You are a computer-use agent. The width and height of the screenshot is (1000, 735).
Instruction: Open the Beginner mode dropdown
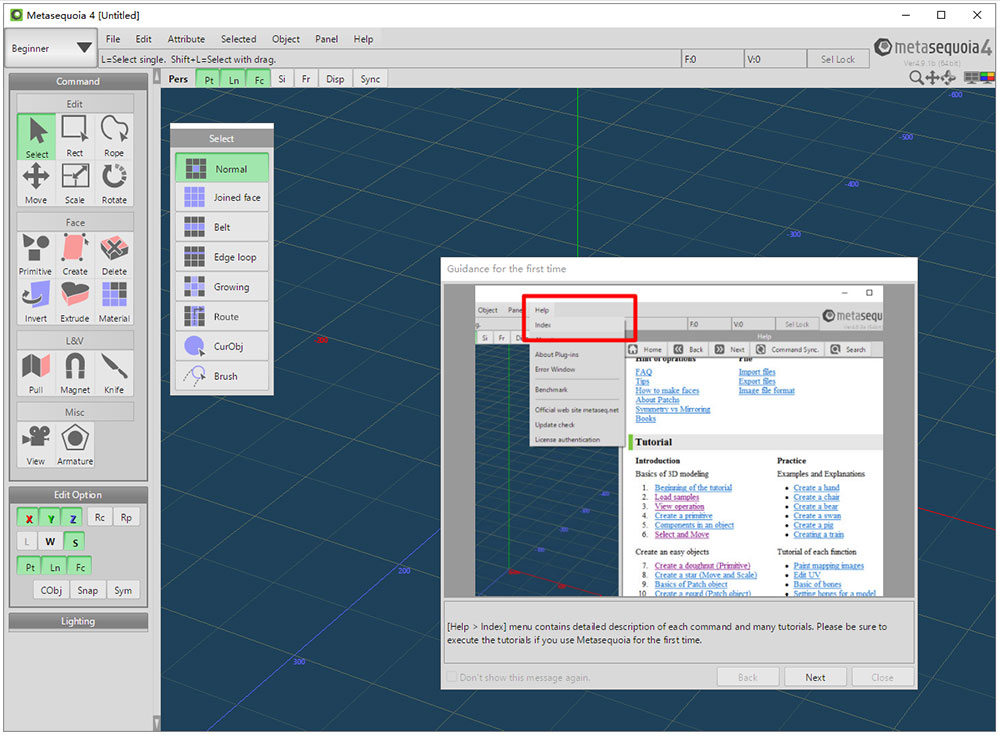[x=50, y=48]
